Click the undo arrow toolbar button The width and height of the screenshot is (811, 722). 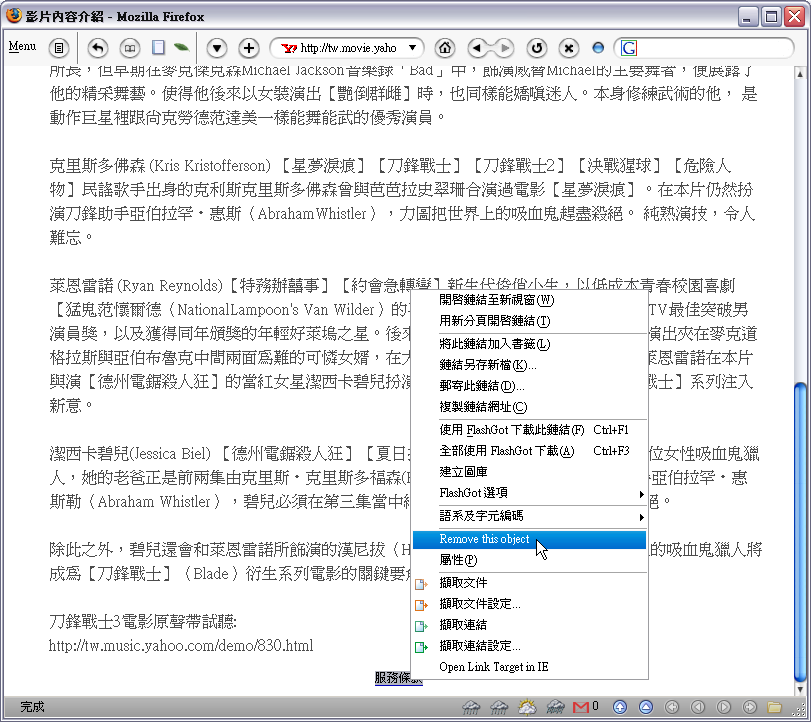(x=97, y=48)
